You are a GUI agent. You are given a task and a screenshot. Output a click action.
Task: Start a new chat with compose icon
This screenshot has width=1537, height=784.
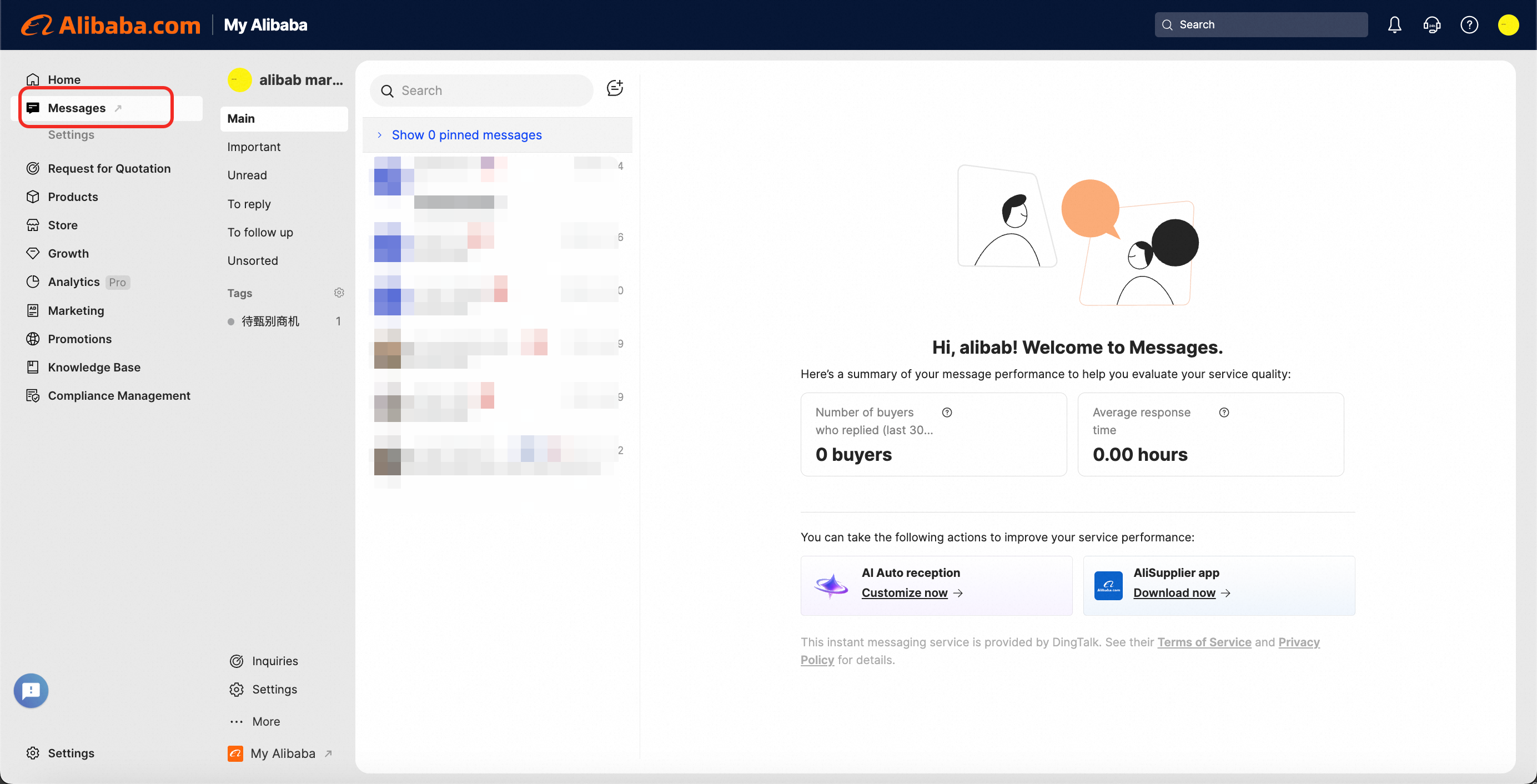pos(615,88)
